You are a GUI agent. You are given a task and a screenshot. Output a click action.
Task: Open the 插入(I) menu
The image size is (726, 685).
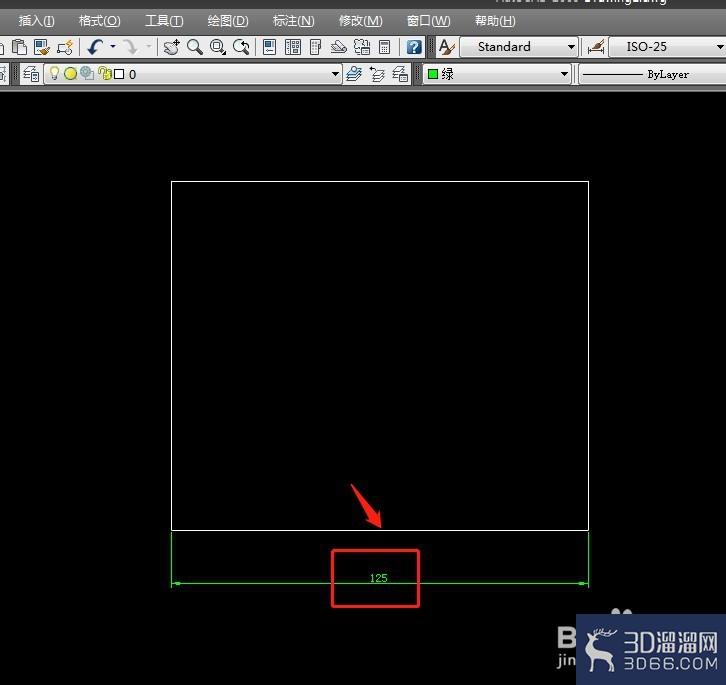click(36, 21)
